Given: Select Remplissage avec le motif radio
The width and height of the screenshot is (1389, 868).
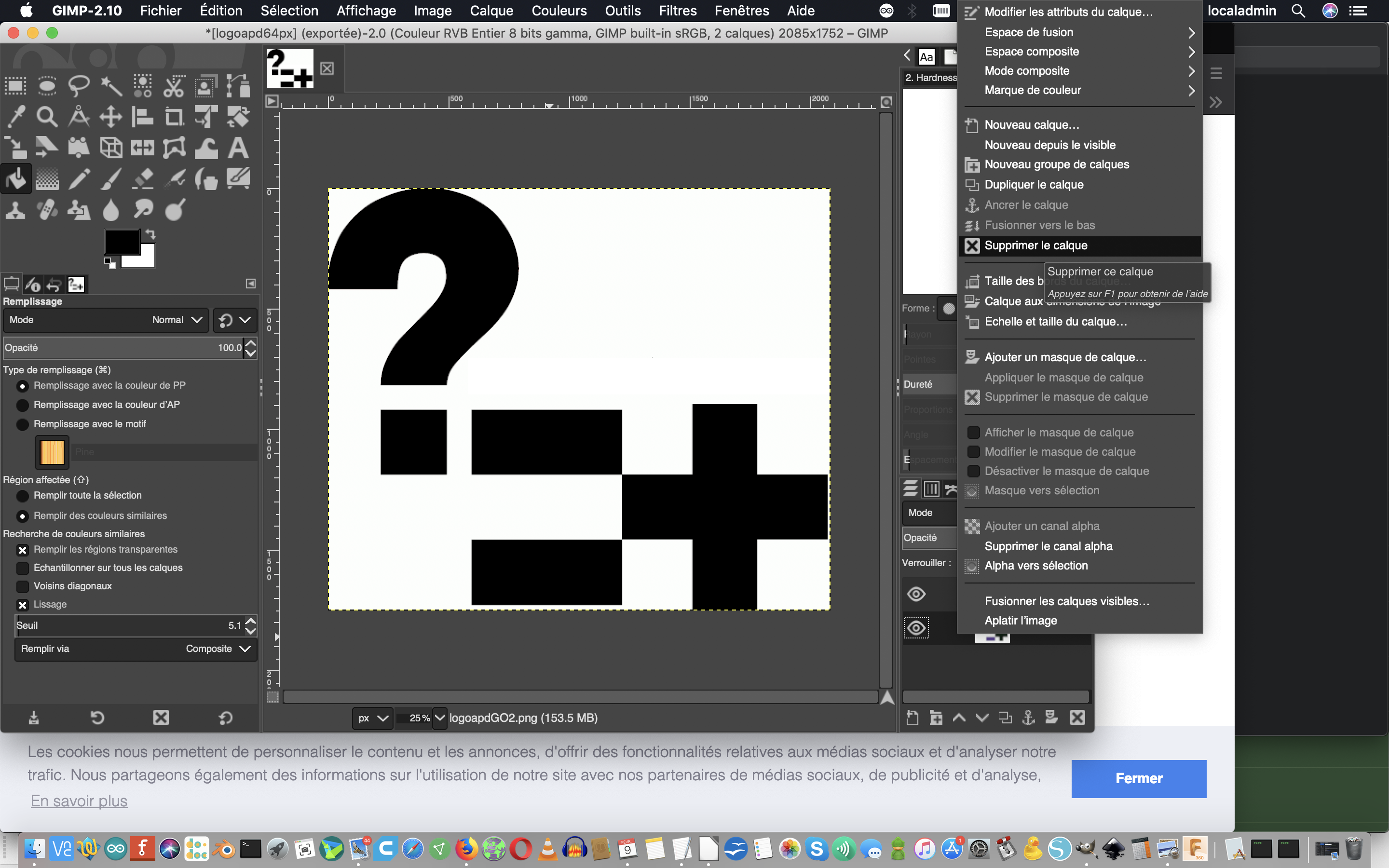Looking at the screenshot, I should [23, 424].
